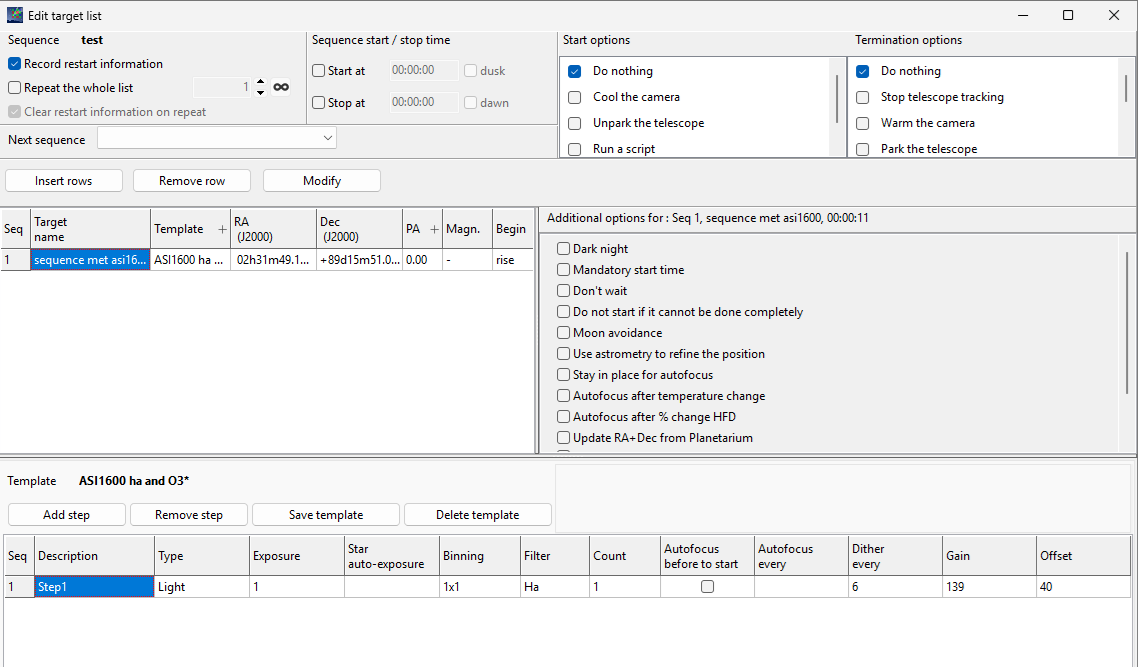
Task: Click the Start options list scrollbar
Action: (837, 99)
